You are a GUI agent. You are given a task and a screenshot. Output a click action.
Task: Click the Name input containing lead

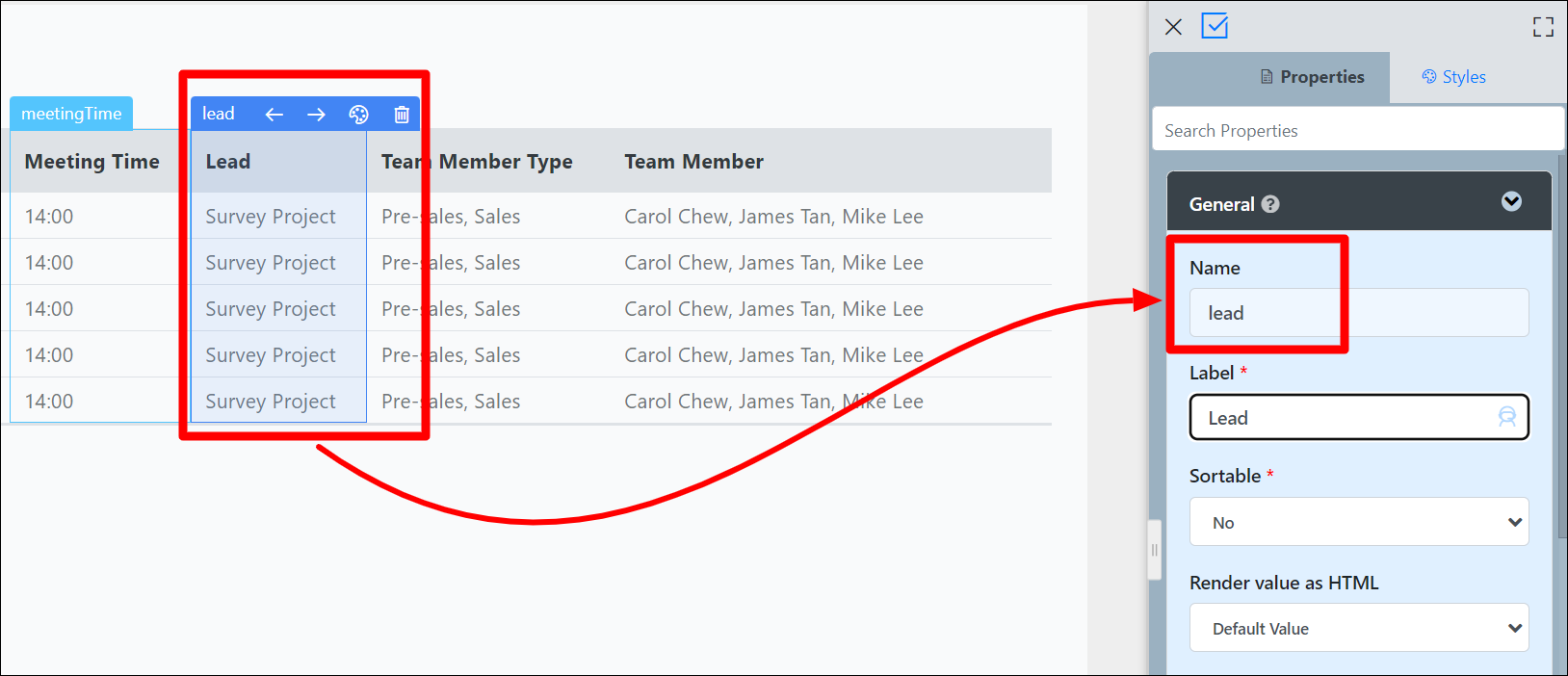click(1359, 313)
